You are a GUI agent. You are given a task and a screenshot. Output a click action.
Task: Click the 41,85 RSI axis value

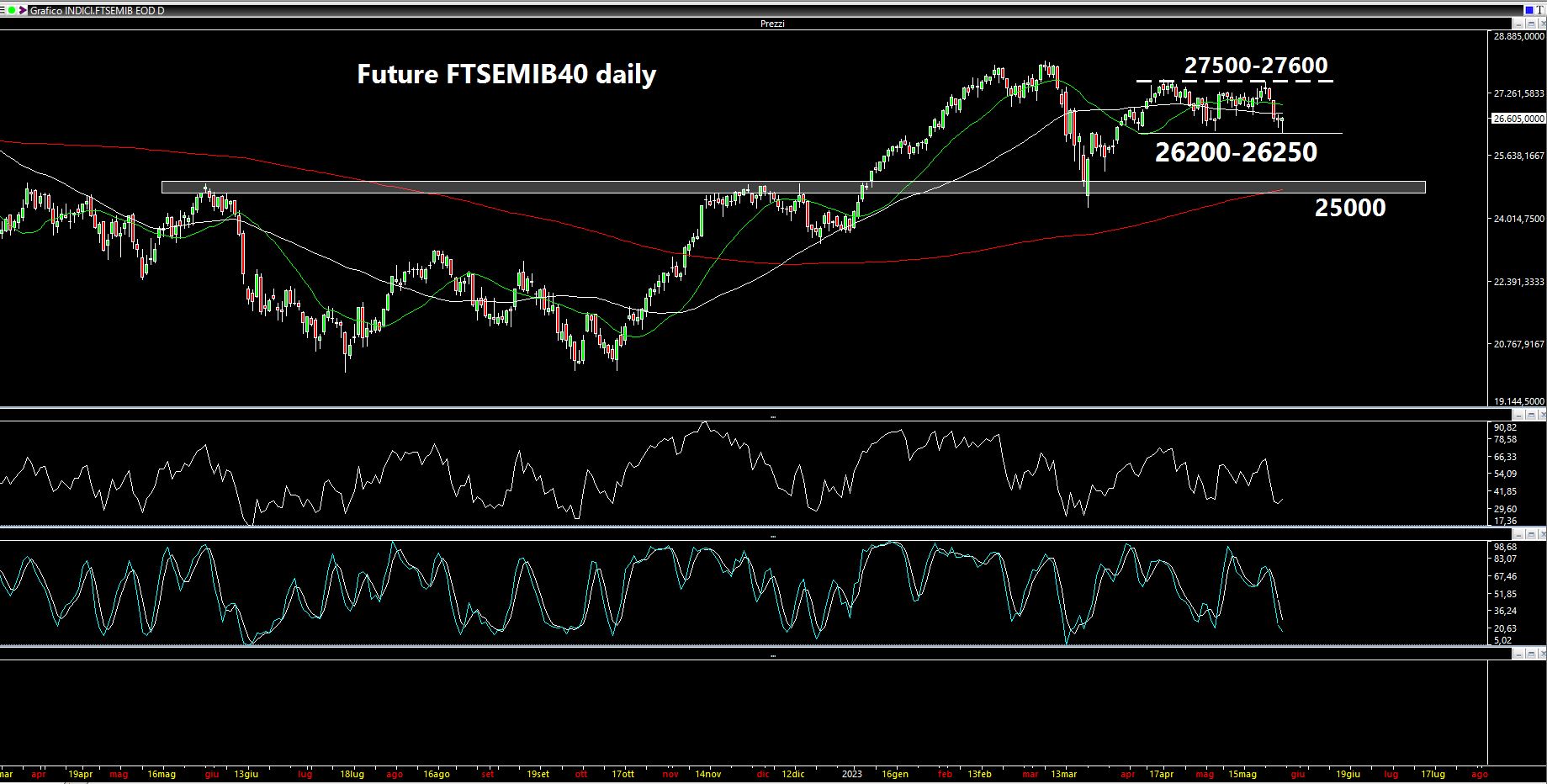pyautogui.click(x=1505, y=491)
